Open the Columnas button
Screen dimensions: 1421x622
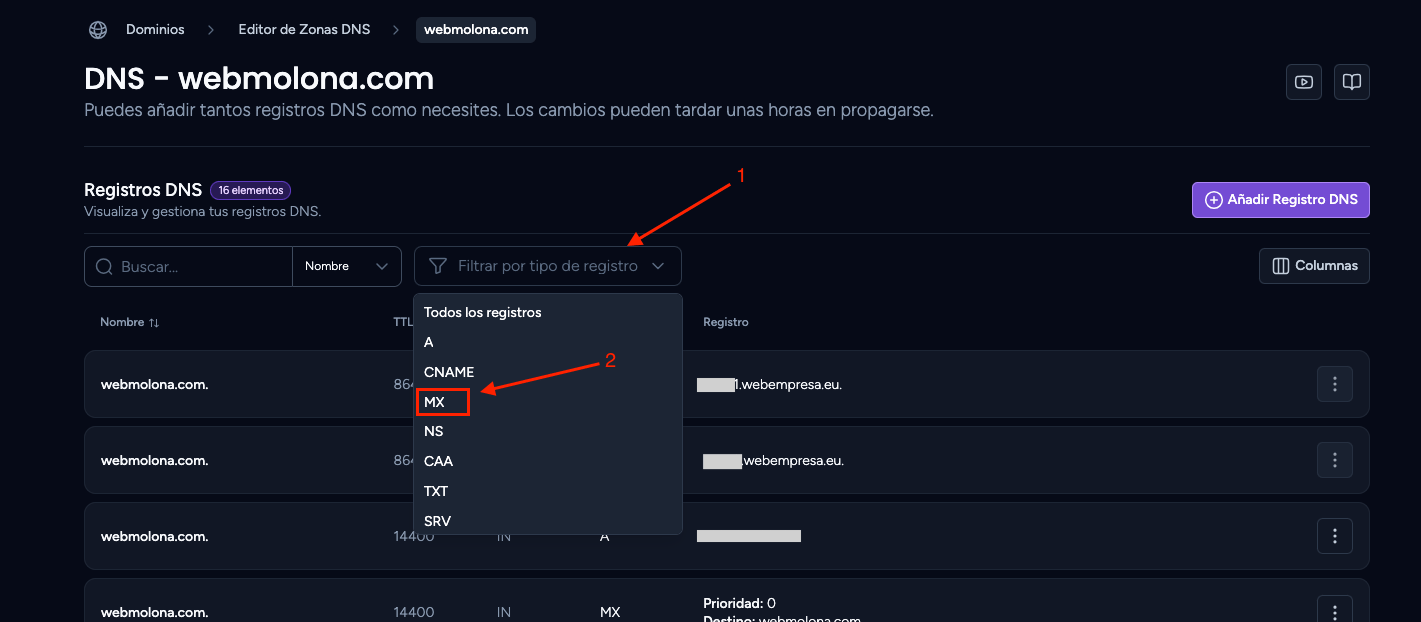pos(1314,266)
